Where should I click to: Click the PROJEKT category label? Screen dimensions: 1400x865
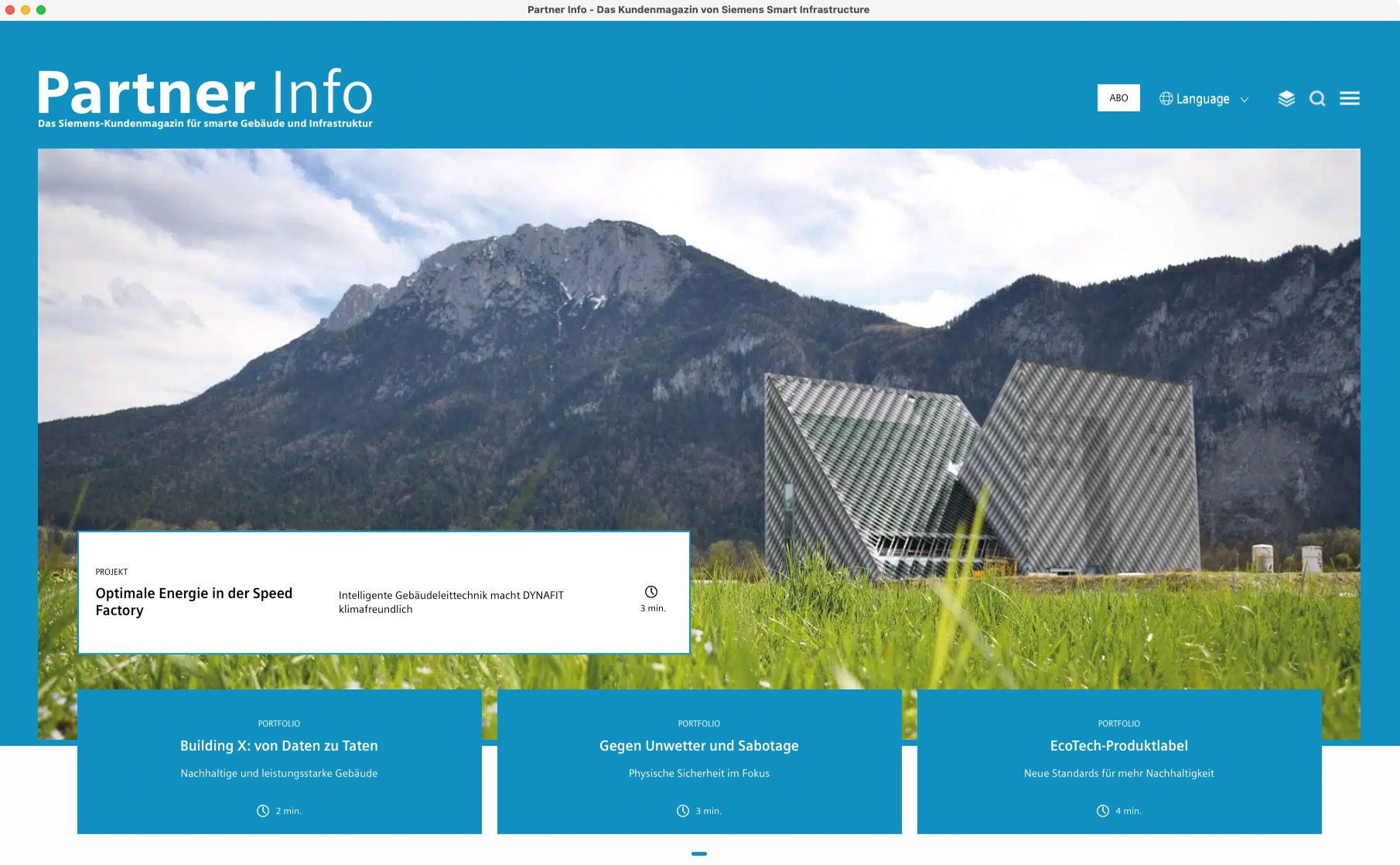tap(111, 572)
